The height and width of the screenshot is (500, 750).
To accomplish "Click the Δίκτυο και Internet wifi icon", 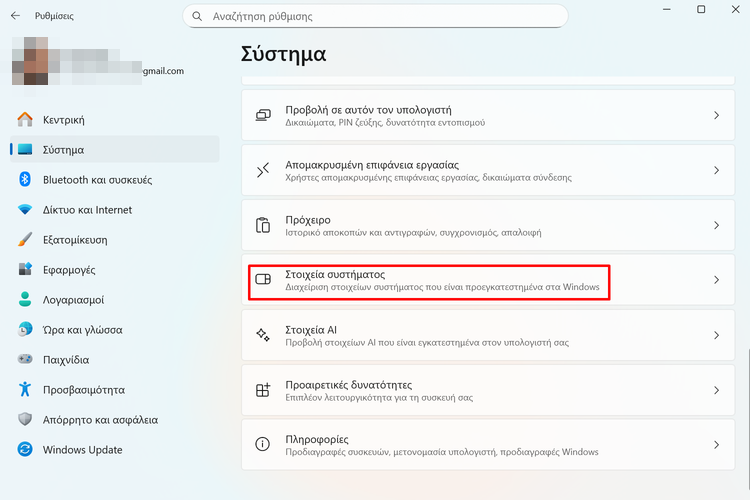I will (x=25, y=210).
